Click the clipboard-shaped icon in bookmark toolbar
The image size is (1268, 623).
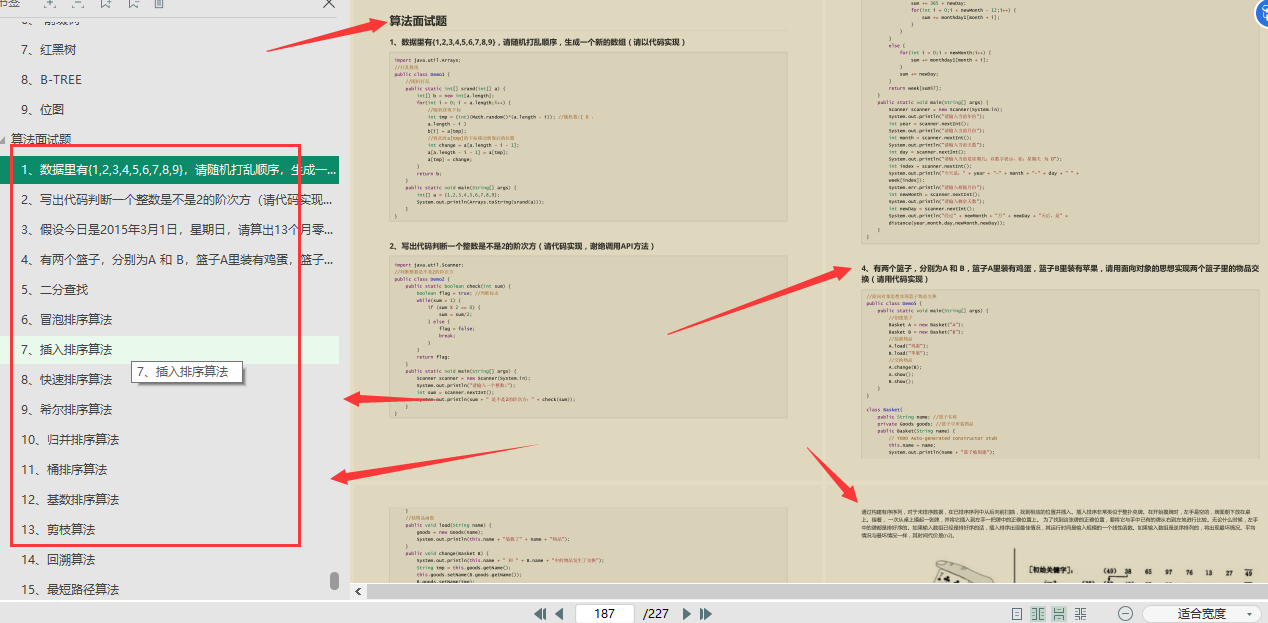[x=159, y=4]
